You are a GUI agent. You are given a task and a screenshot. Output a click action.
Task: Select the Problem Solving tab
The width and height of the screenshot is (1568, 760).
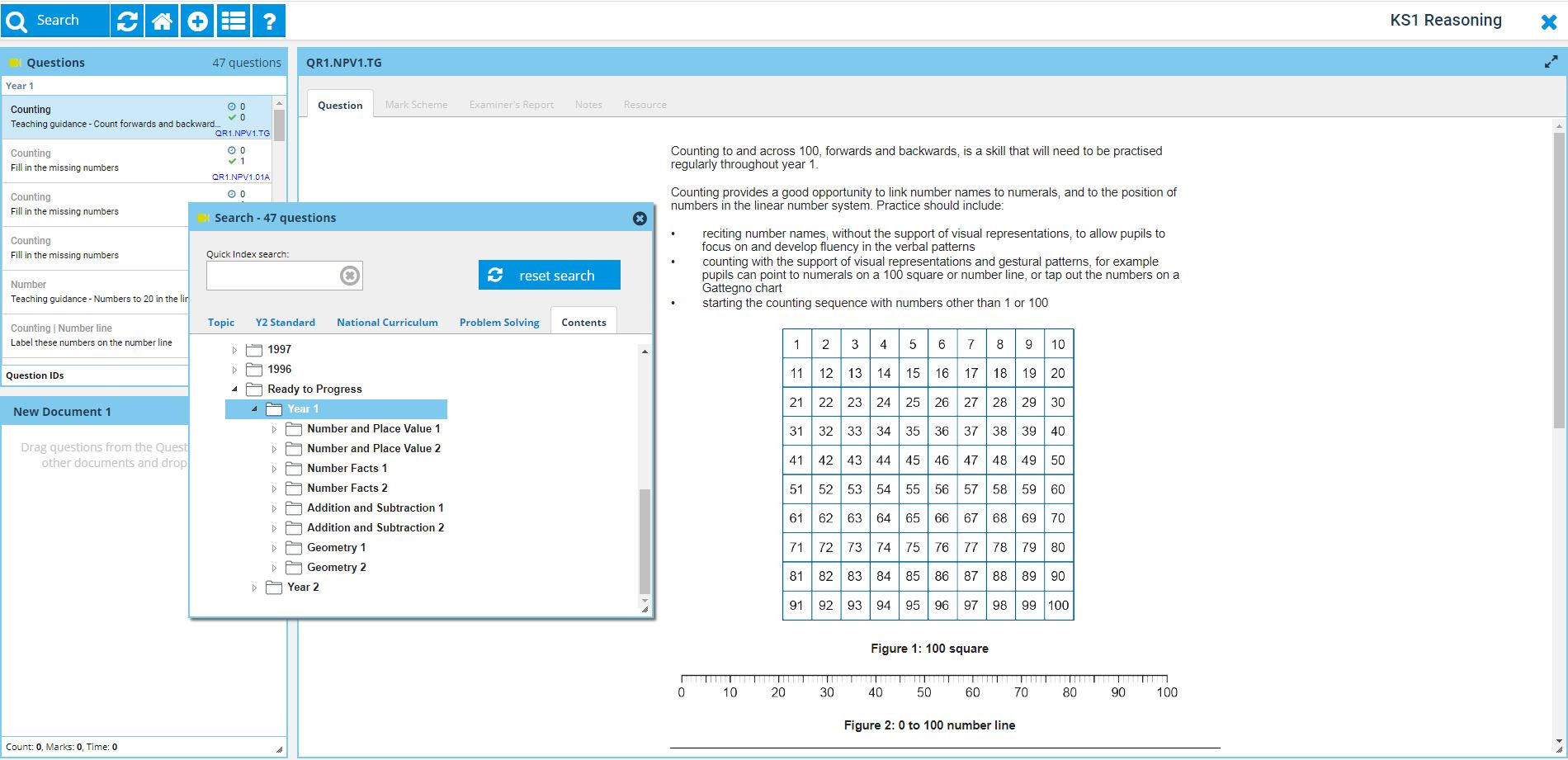(x=499, y=323)
